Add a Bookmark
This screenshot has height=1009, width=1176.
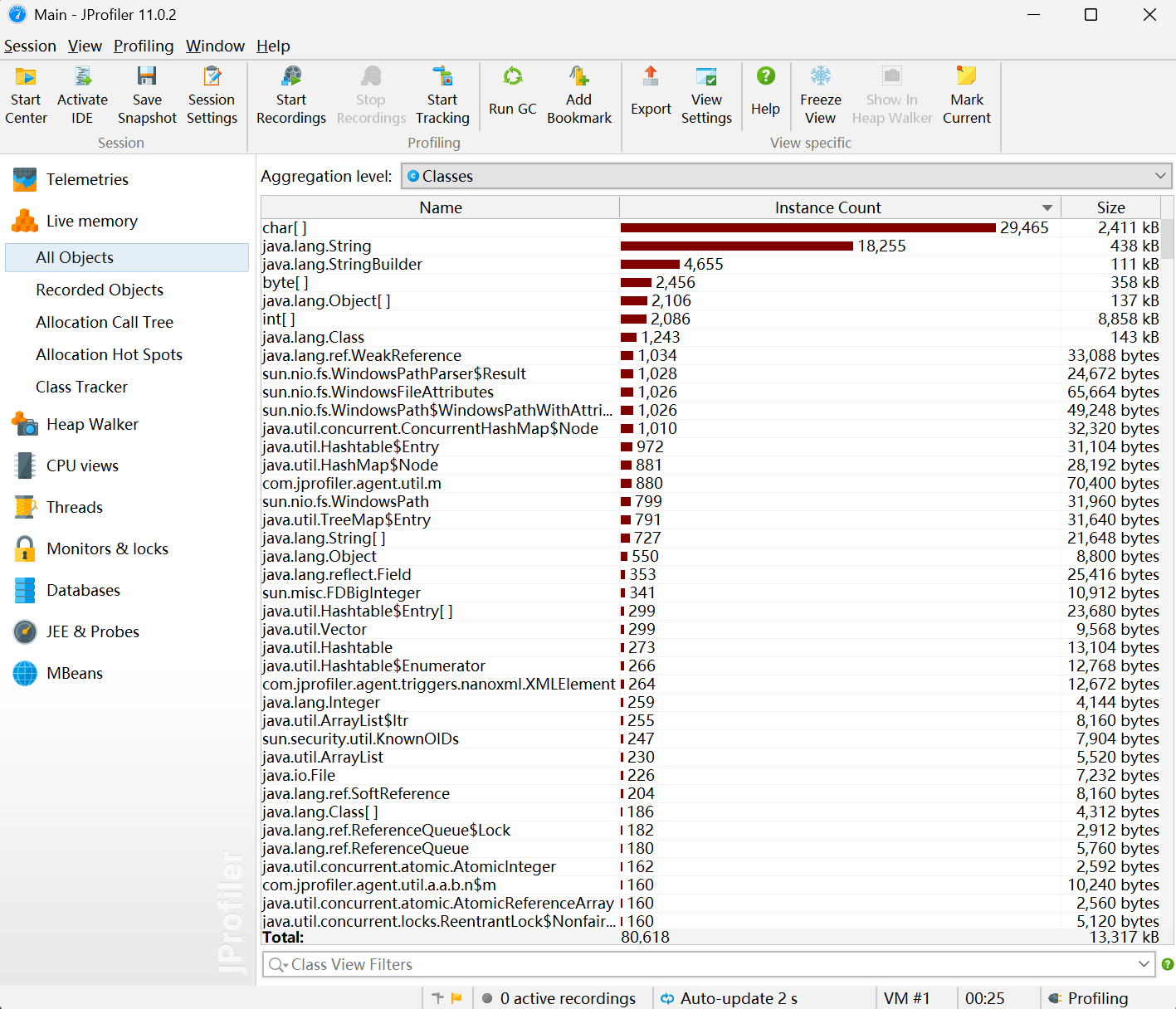(579, 95)
